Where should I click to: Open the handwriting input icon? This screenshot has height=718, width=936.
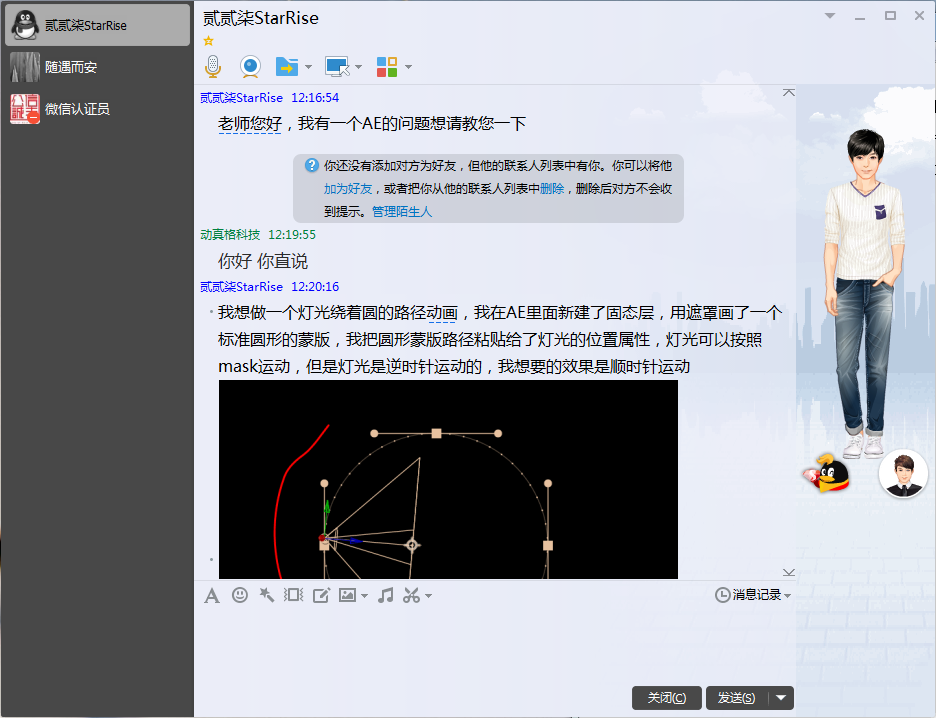pyautogui.click(x=321, y=595)
